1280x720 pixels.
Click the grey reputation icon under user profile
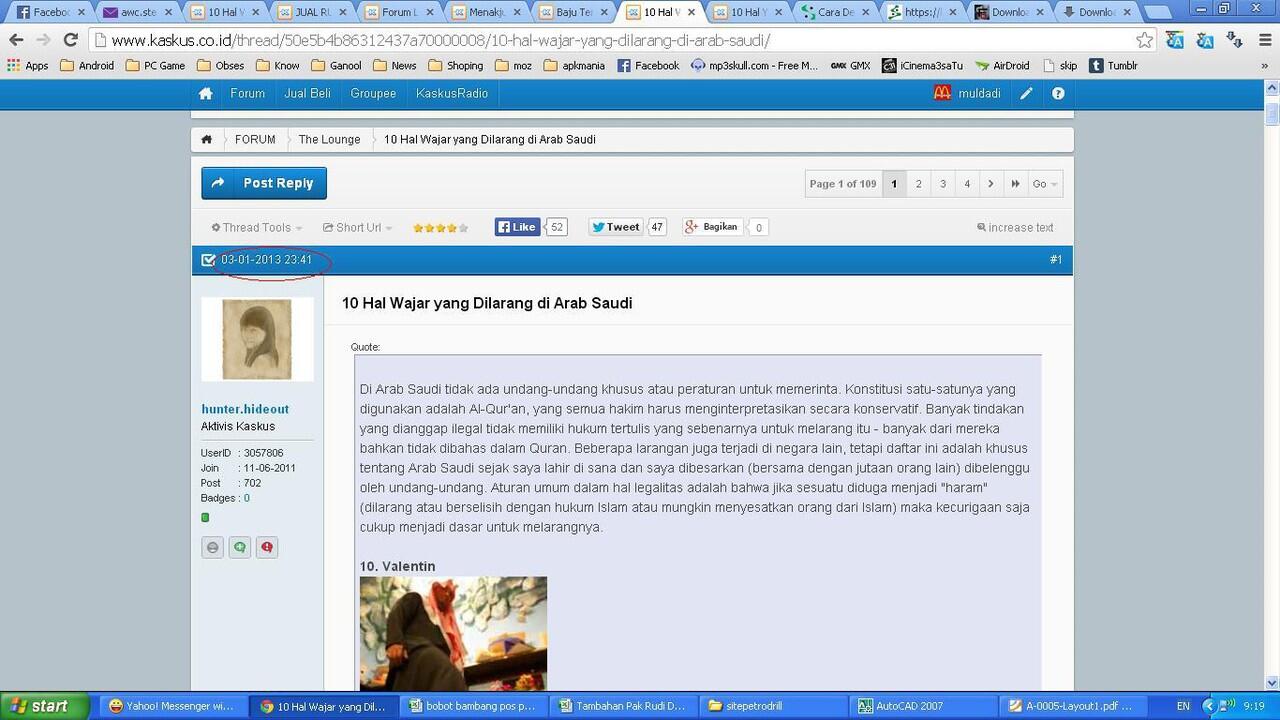(212, 547)
